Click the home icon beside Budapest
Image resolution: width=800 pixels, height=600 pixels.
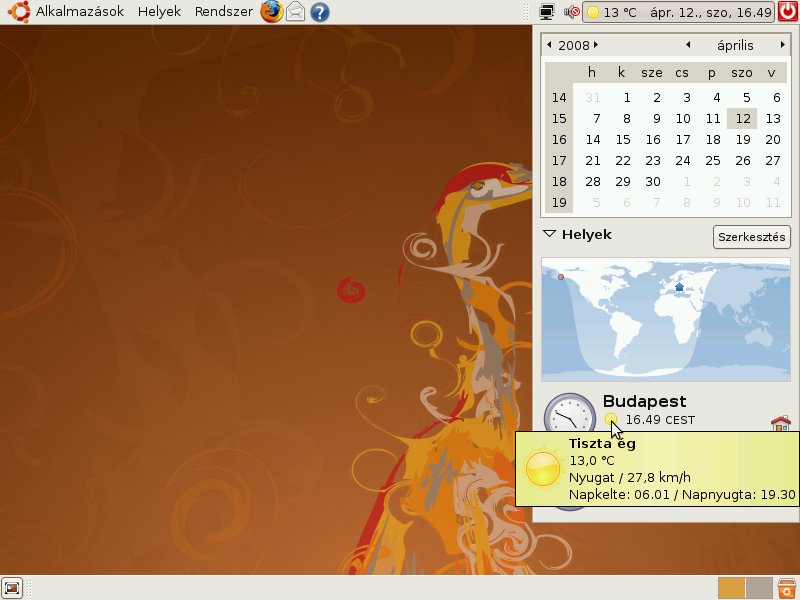(x=781, y=422)
